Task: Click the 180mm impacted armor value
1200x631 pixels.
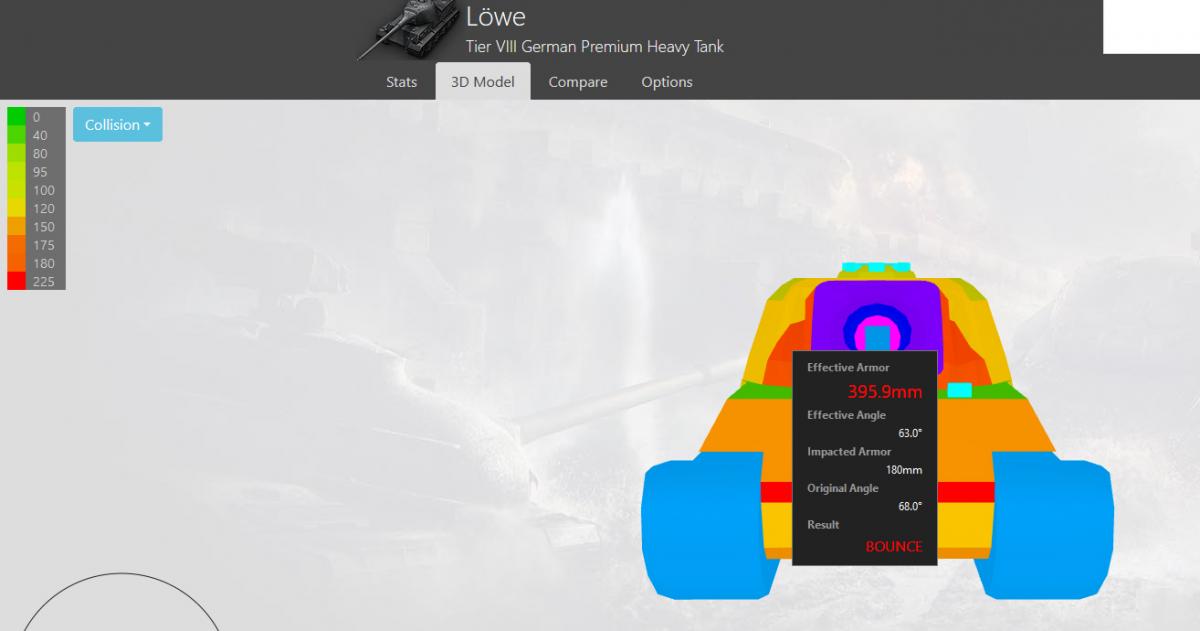Action: pyautogui.click(x=904, y=470)
